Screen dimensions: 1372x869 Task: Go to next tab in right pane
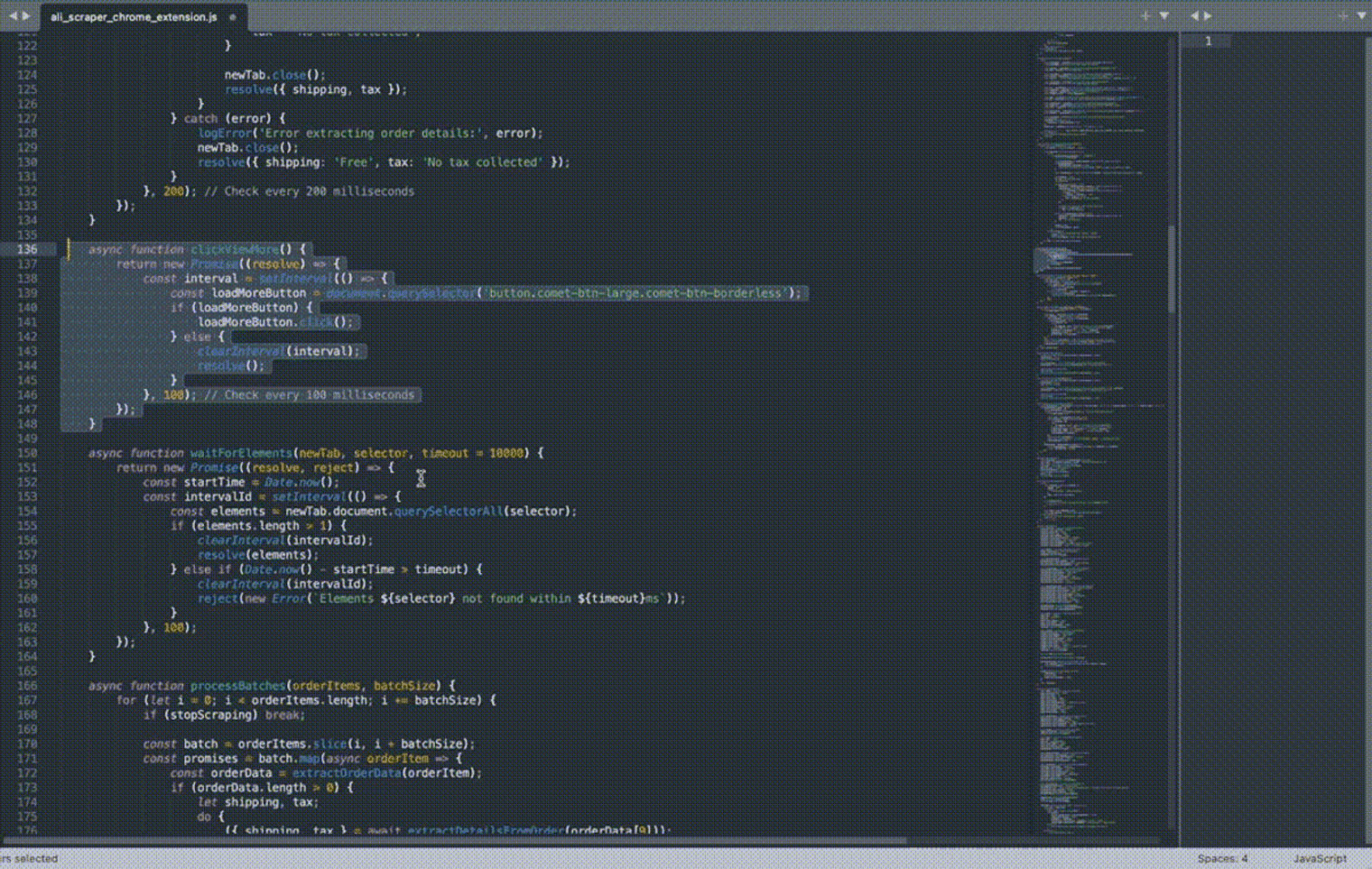pyautogui.click(x=1208, y=15)
